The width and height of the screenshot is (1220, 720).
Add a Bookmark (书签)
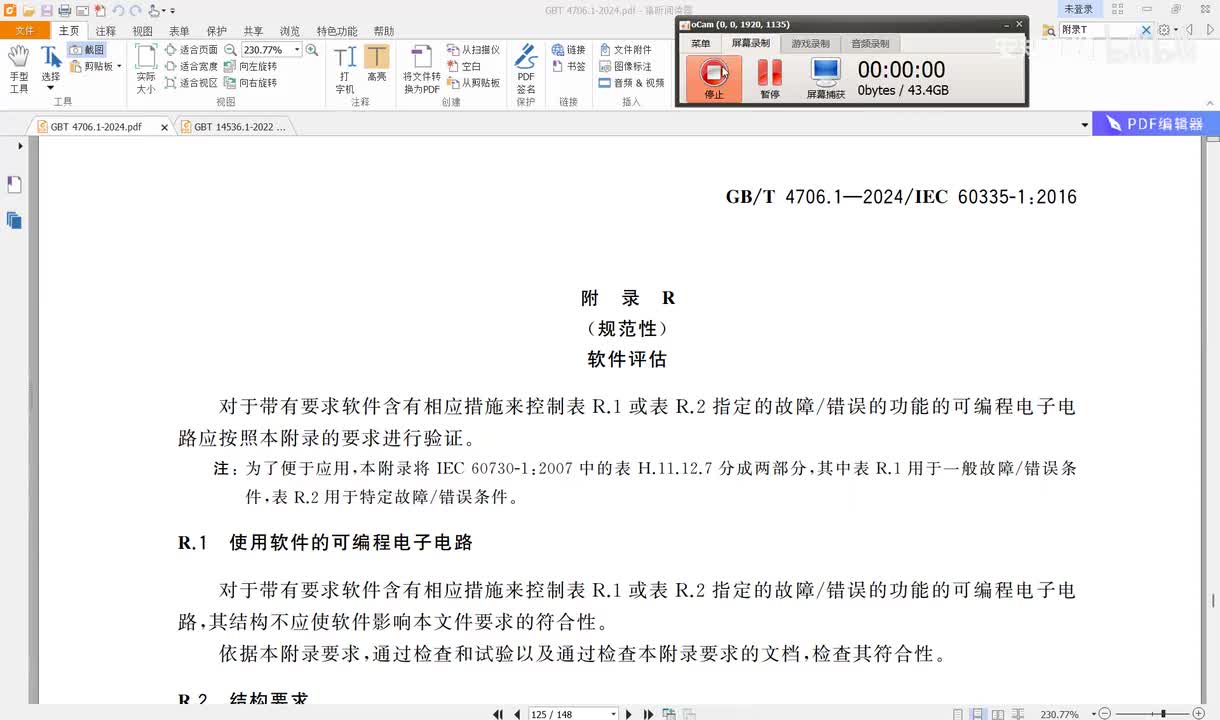coord(569,66)
